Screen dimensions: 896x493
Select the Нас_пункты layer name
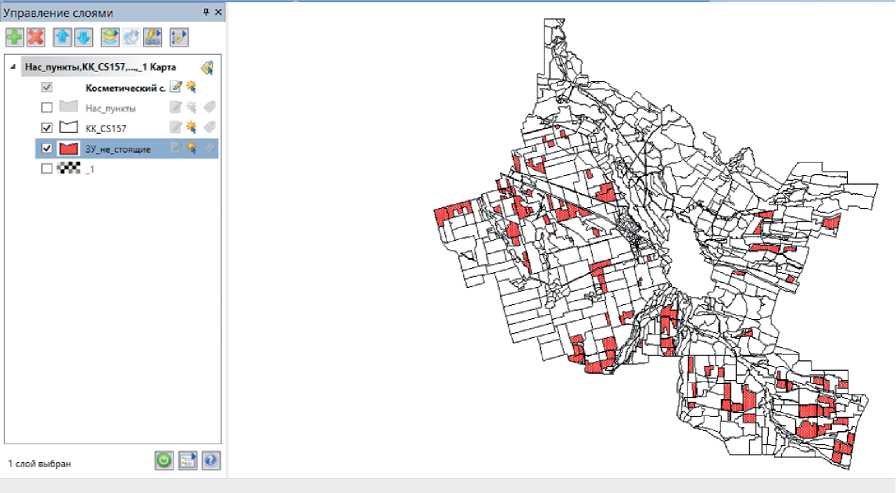tap(110, 108)
